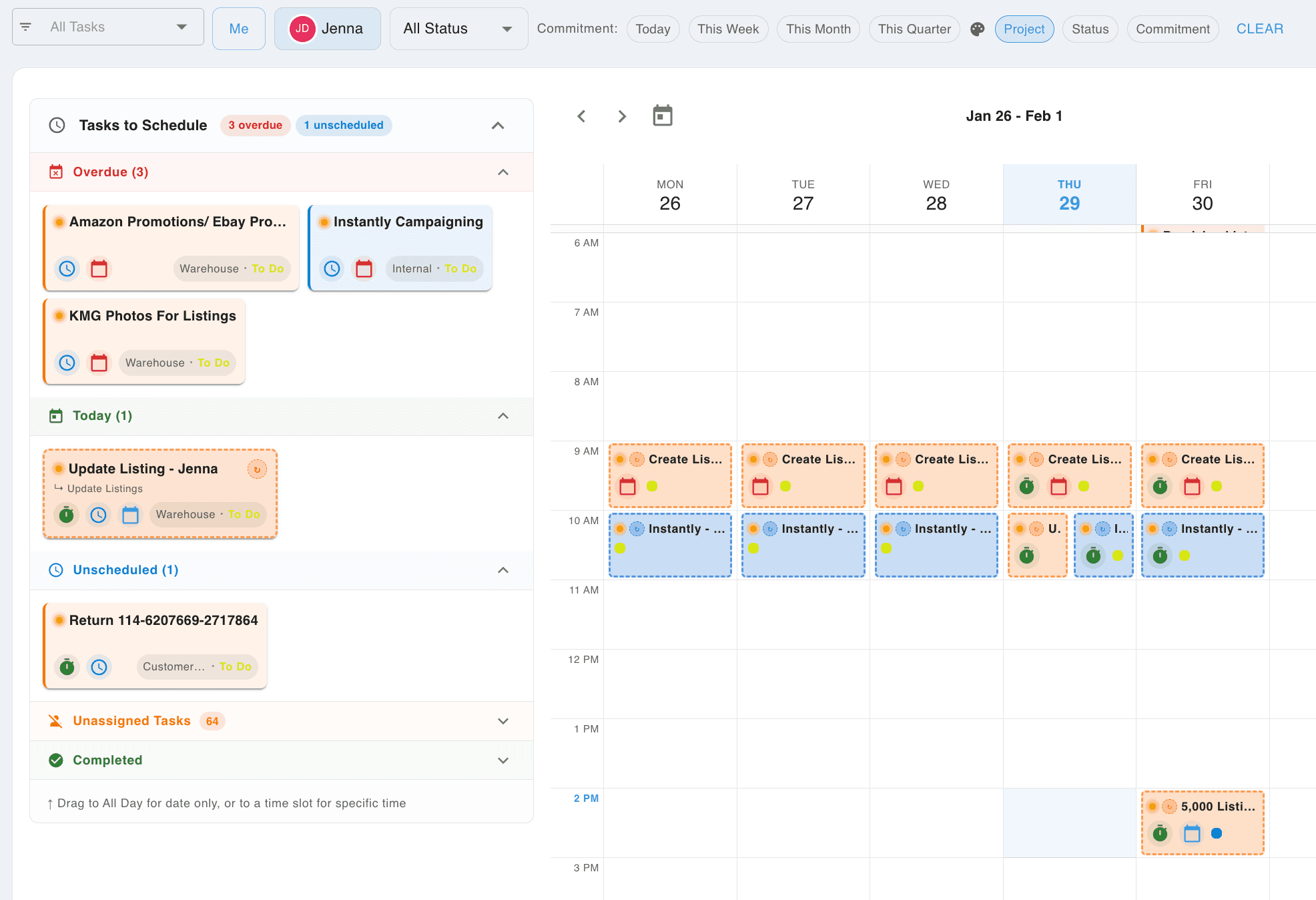Image resolution: width=1316 pixels, height=900 pixels.
Task: Click the CLEAR link
Action: pyautogui.click(x=1260, y=28)
